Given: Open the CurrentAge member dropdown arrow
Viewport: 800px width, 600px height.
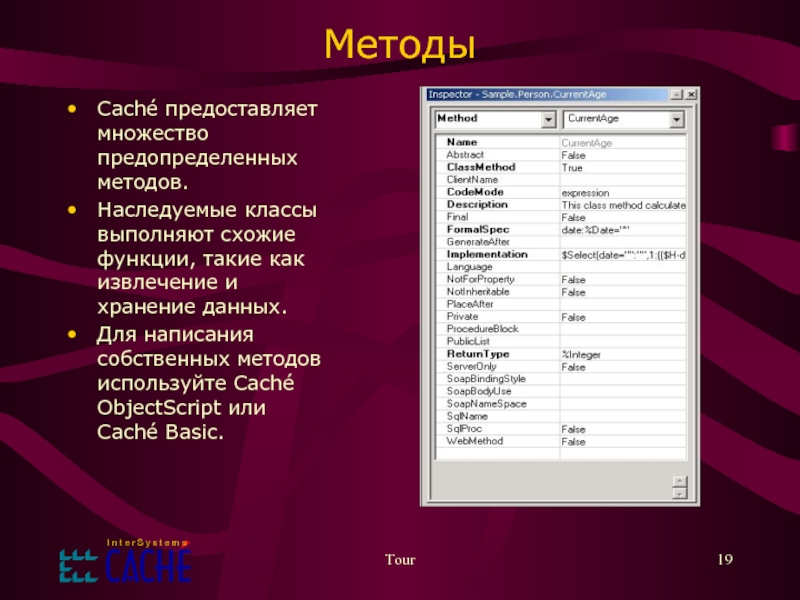Looking at the screenshot, I should (x=676, y=119).
